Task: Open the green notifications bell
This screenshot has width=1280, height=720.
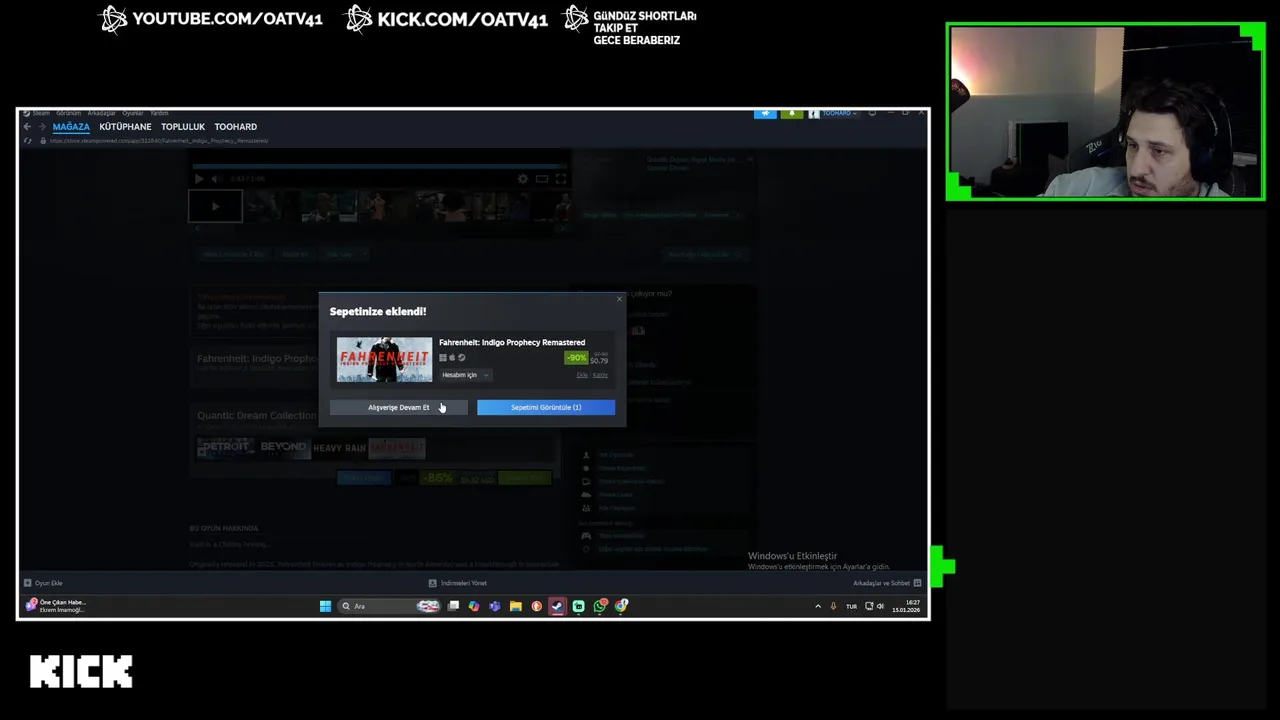Action: [x=791, y=113]
